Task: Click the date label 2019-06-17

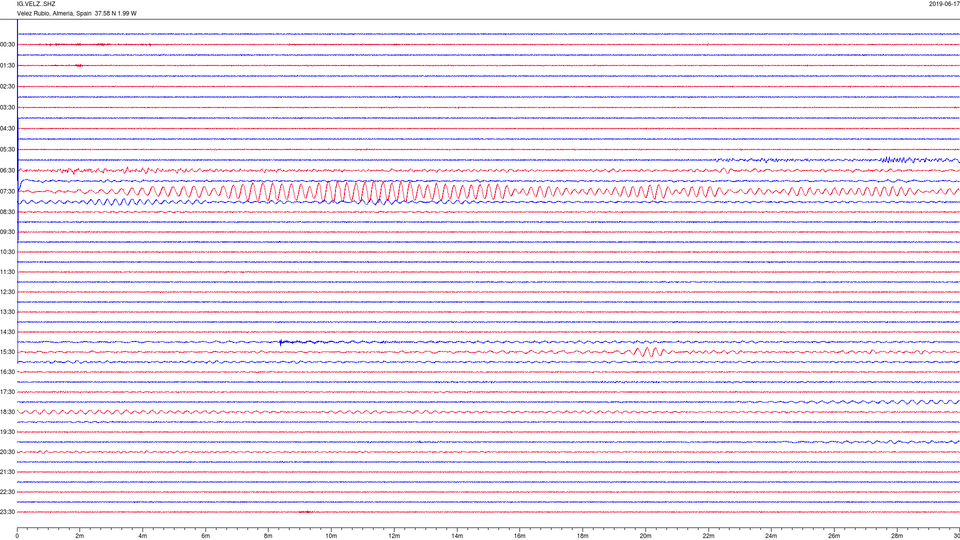Action: coord(944,4)
